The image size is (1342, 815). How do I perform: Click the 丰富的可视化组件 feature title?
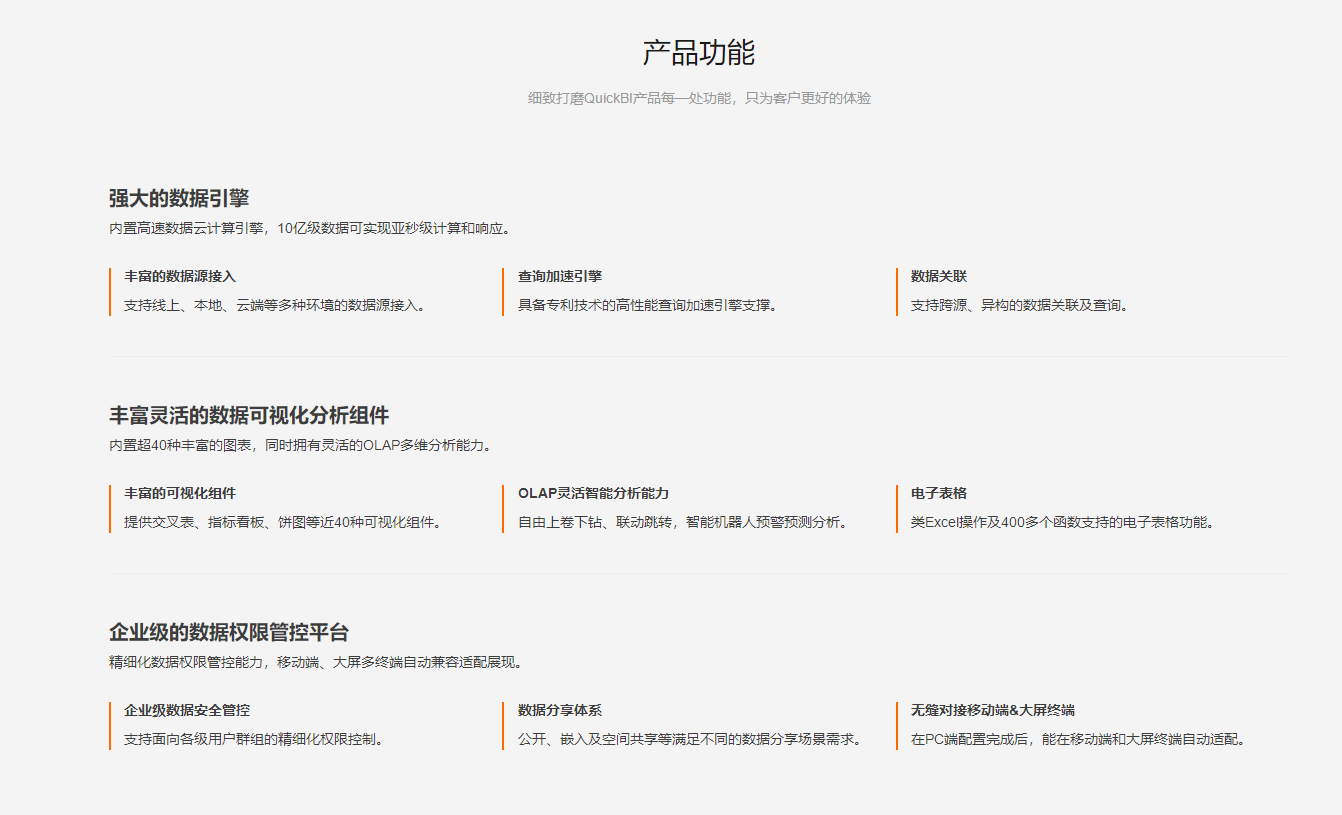tap(180, 493)
